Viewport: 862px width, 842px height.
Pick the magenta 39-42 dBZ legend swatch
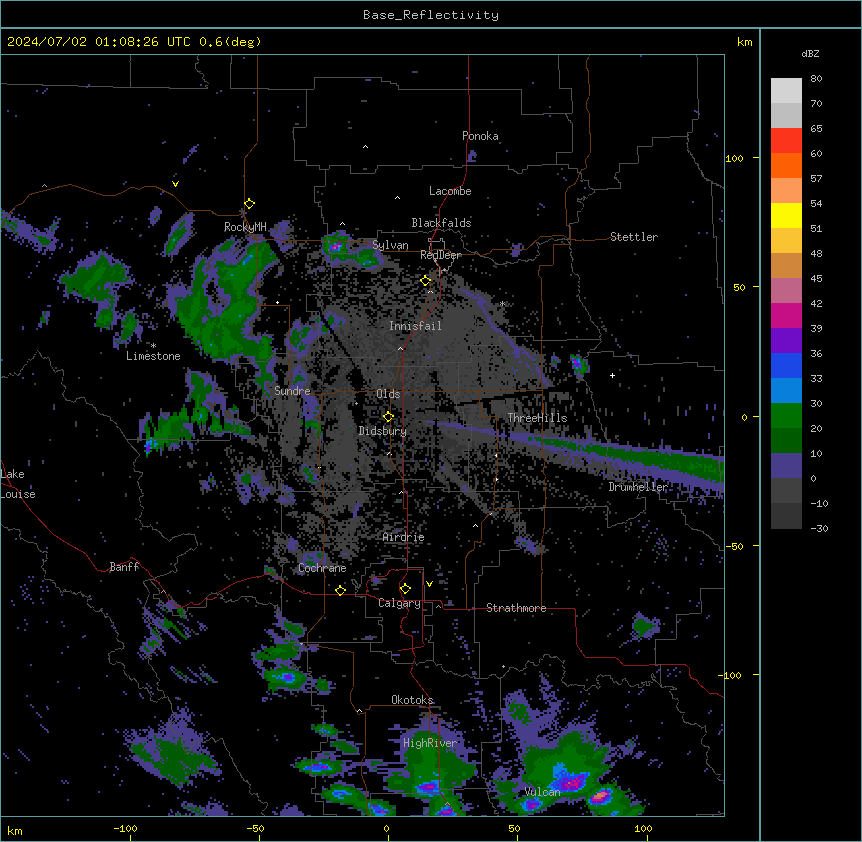(x=786, y=315)
